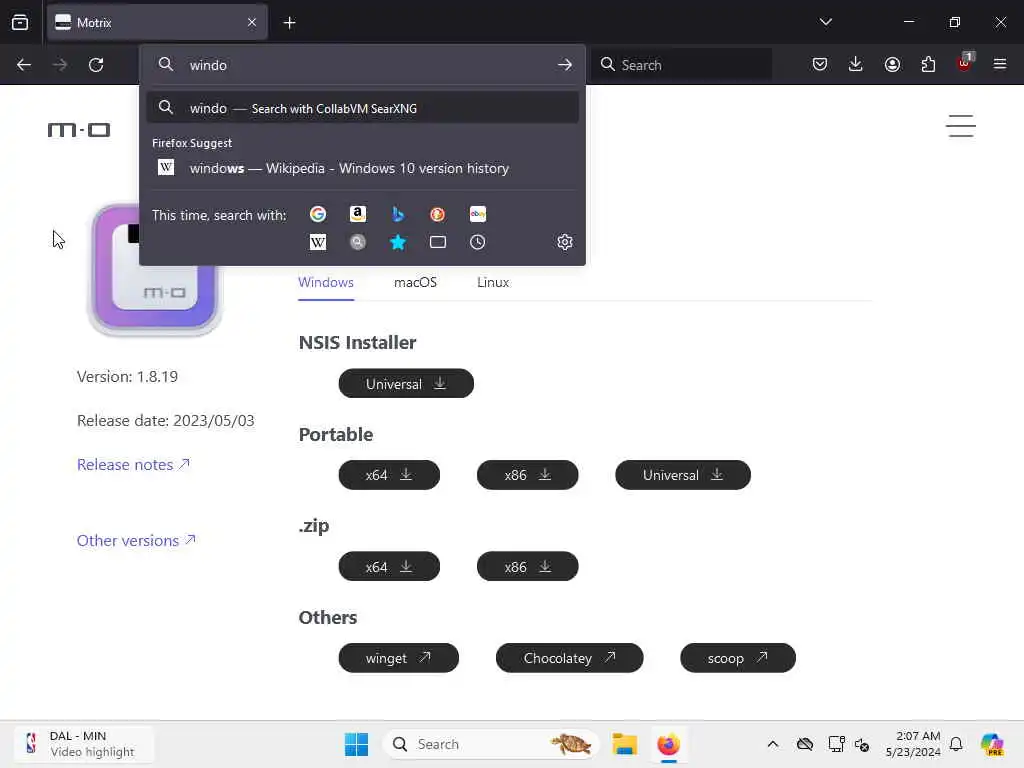This screenshot has width=1024, height=768.
Task: Download Portable x64 build
Action: click(389, 475)
